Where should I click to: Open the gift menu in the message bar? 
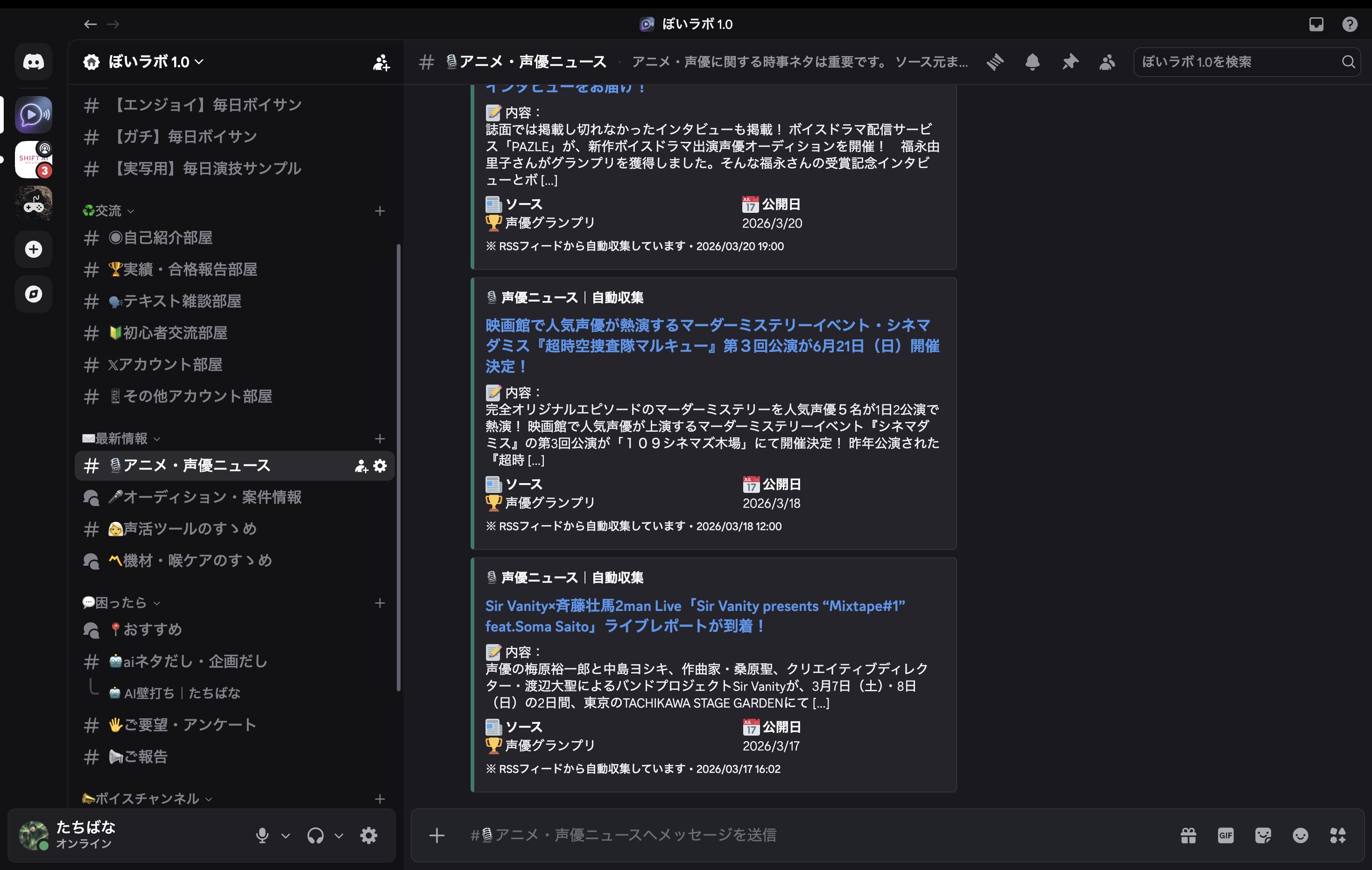[x=1188, y=835]
